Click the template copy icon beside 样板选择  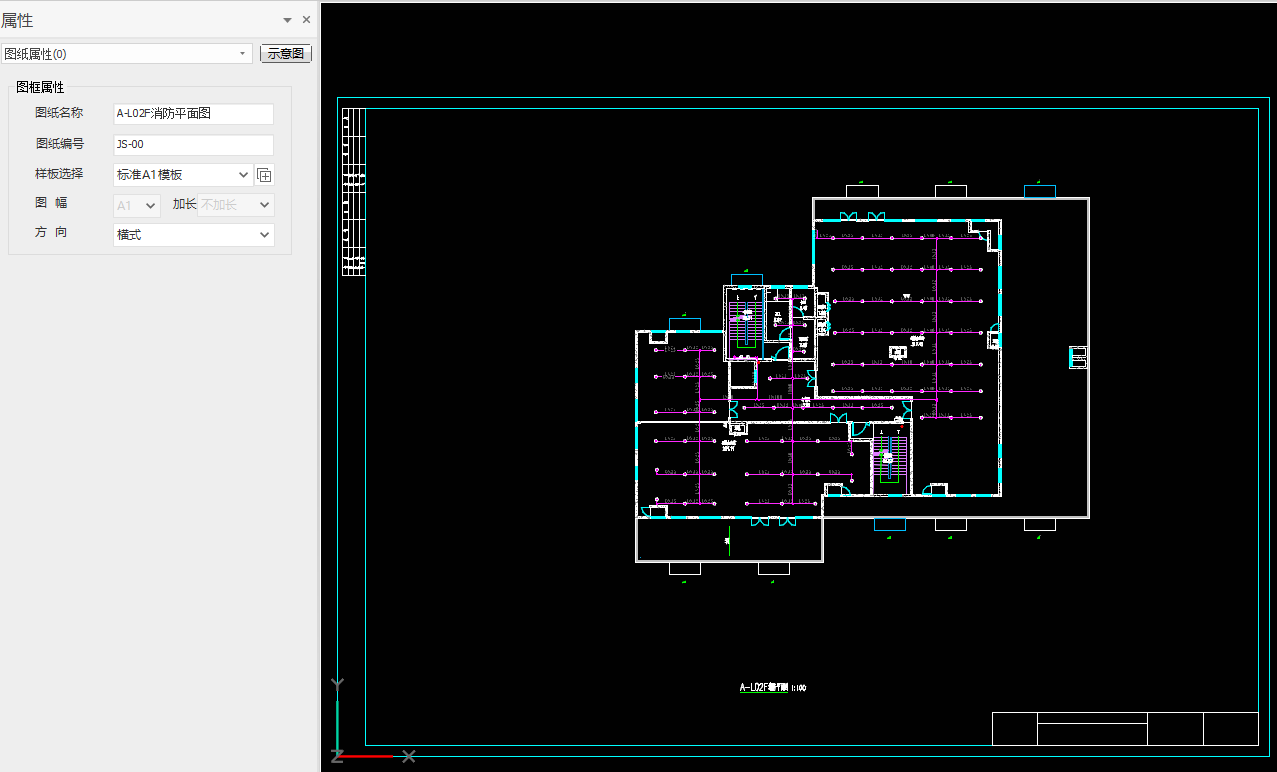(264, 175)
